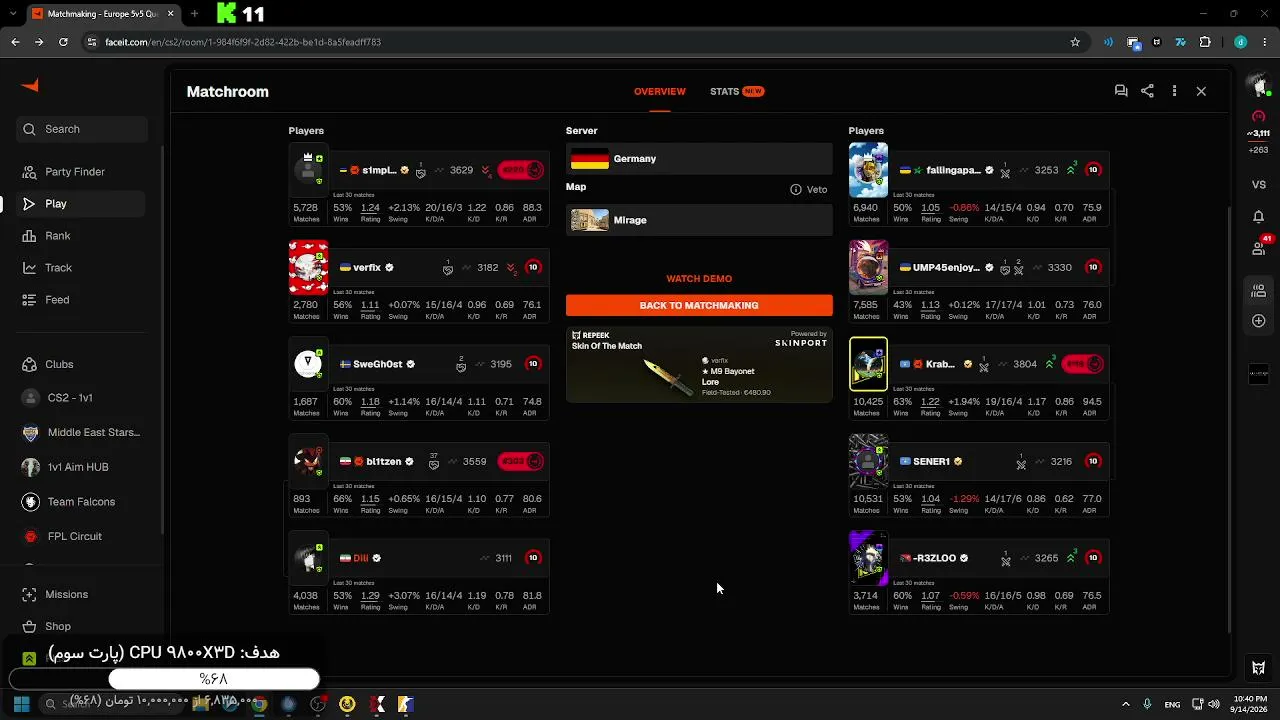Screen dimensions: 1280x720
Task: Open Party Finder in sidebar
Action: click(81, 172)
